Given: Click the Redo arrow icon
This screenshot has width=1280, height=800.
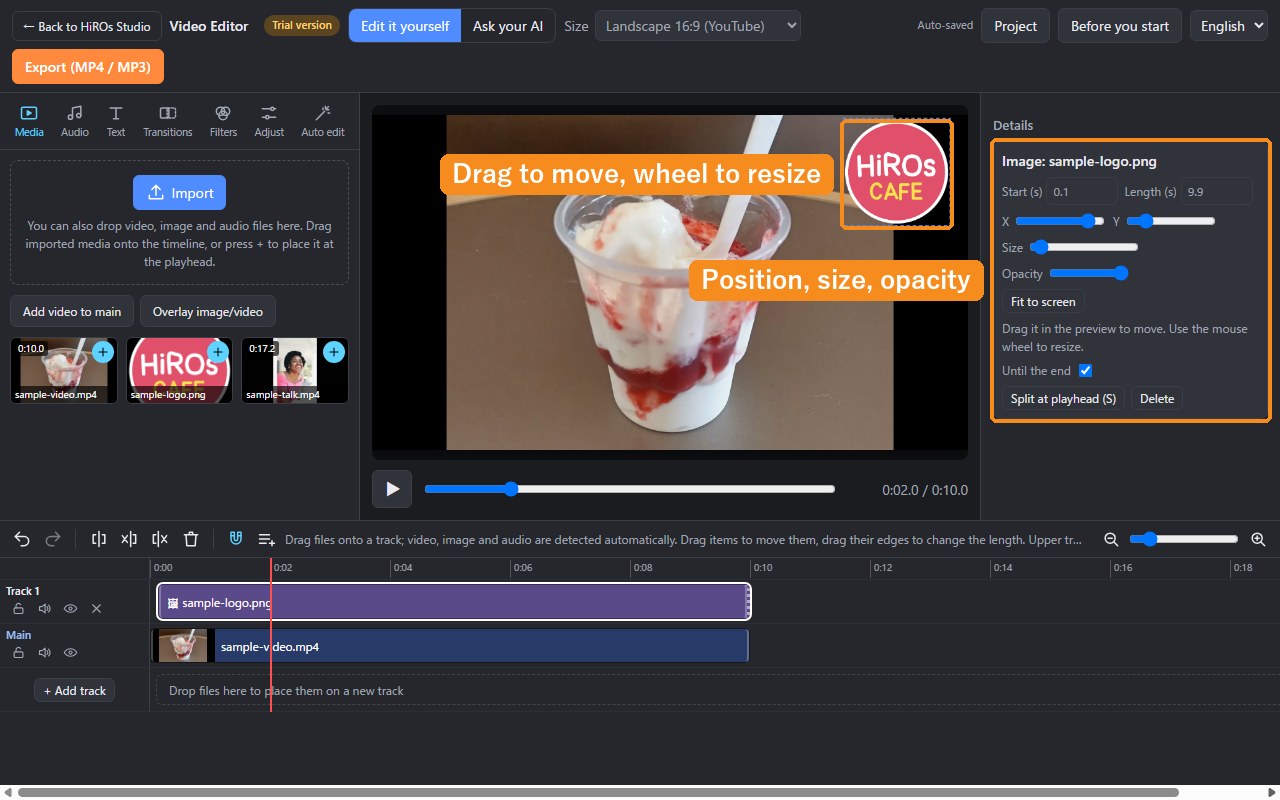Looking at the screenshot, I should click(x=53, y=539).
